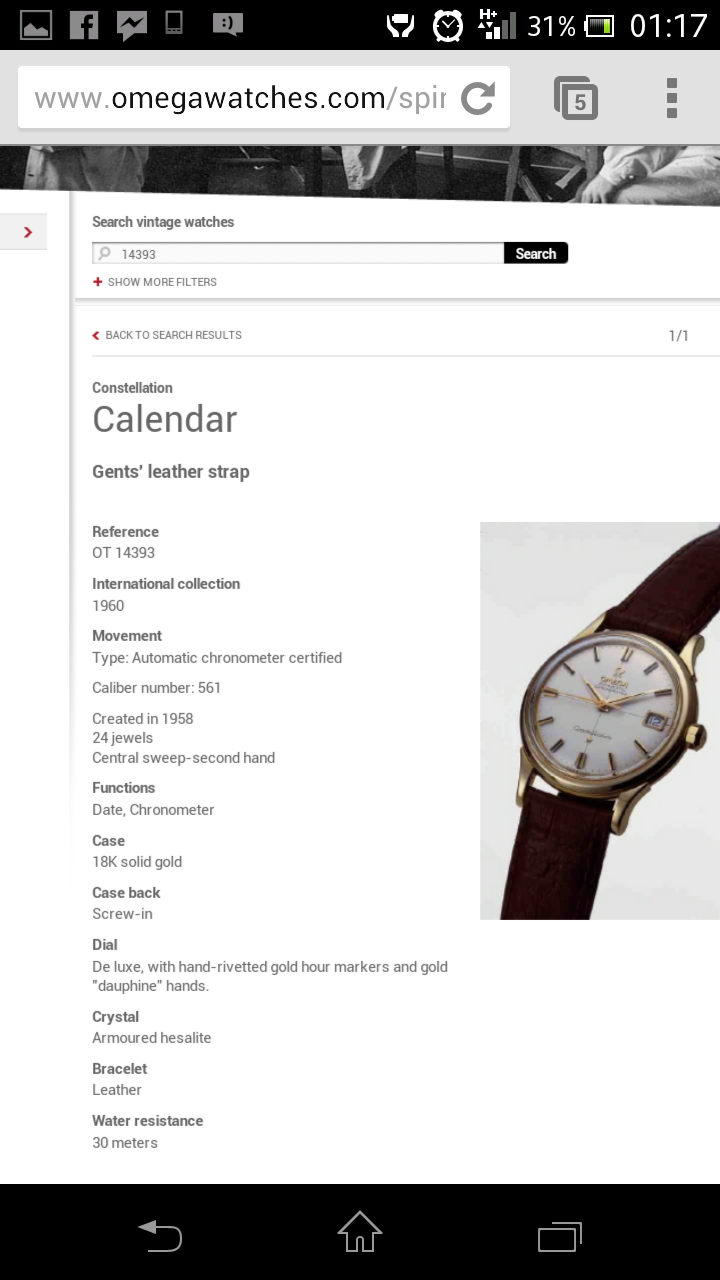Go back via BACK TO SEARCH RESULTS
720x1280 pixels.
(x=167, y=335)
